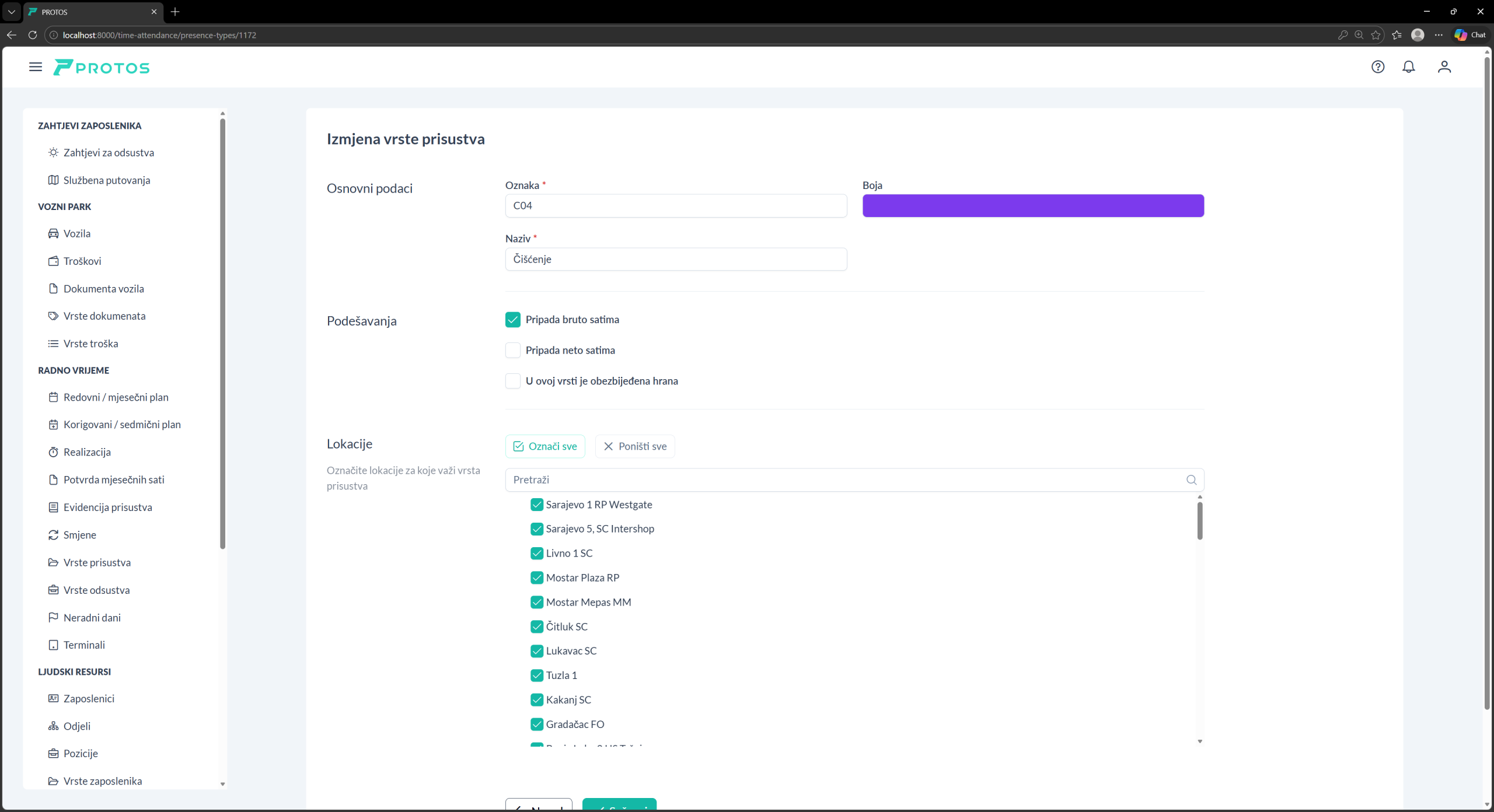Click the Označi sve button
Screen dimensions: 1494x812
pyautogui.click(x=545, y=446)
